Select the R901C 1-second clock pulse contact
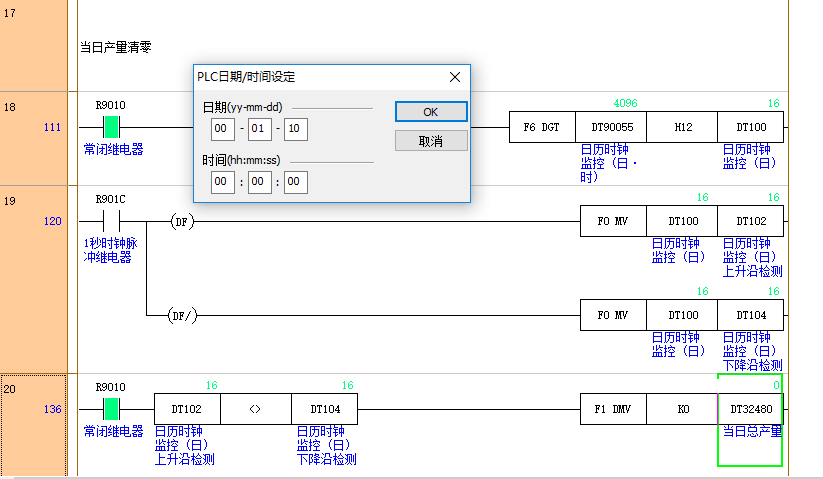823x479 pixels. point(110,221)
